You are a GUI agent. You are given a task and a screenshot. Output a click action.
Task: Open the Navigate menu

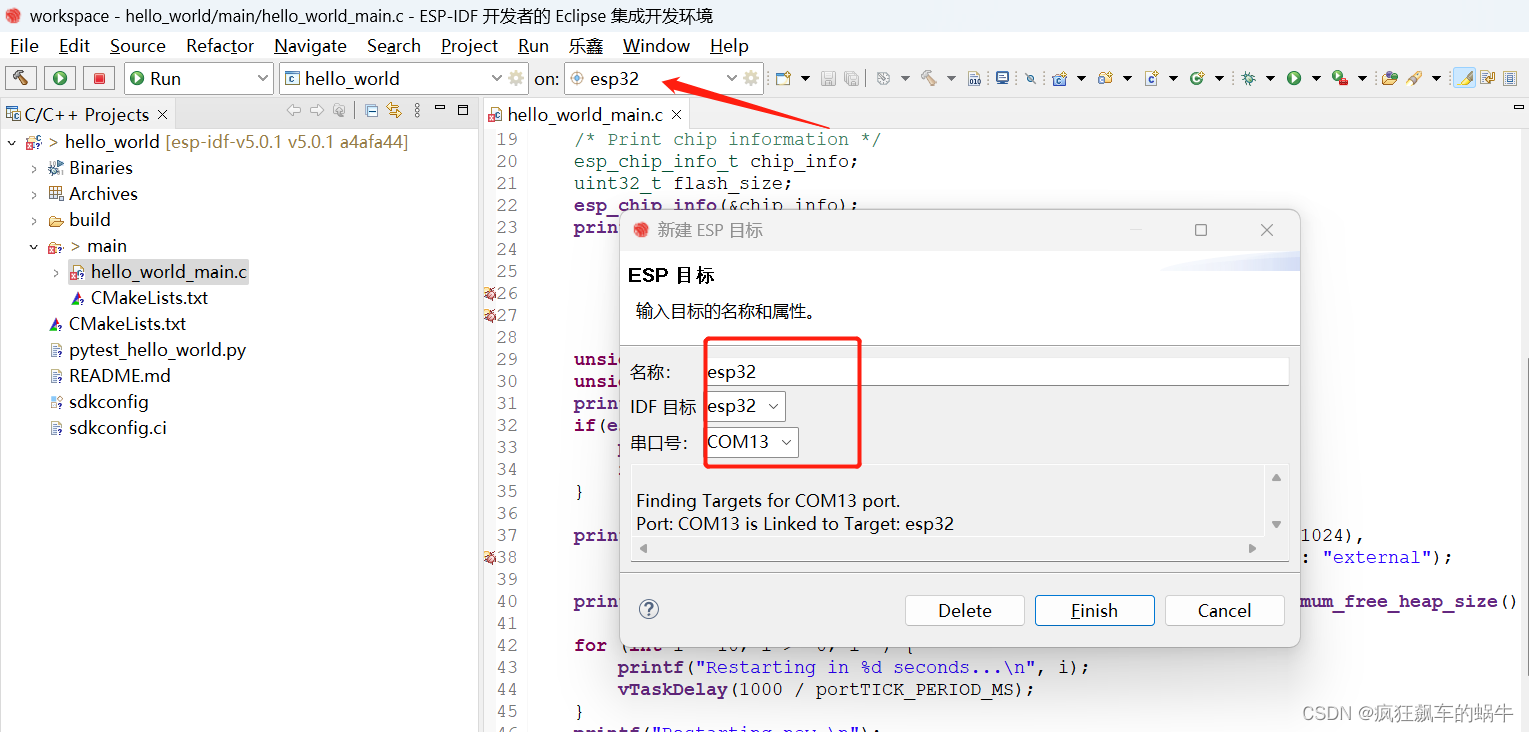tap(310, 46)
